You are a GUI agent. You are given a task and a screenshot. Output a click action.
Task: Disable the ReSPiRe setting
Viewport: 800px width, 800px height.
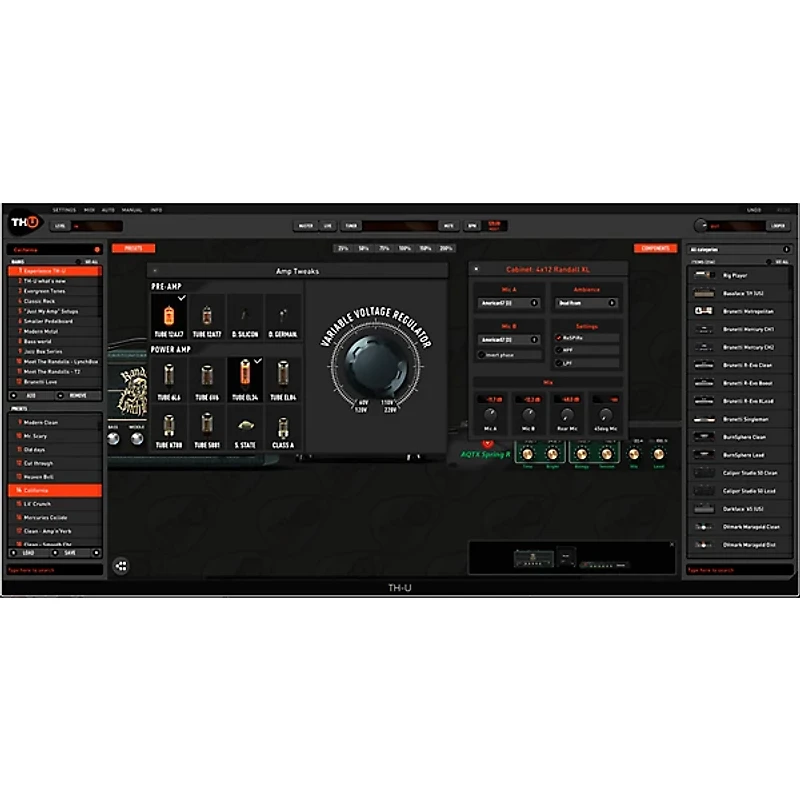coord(559,338)
